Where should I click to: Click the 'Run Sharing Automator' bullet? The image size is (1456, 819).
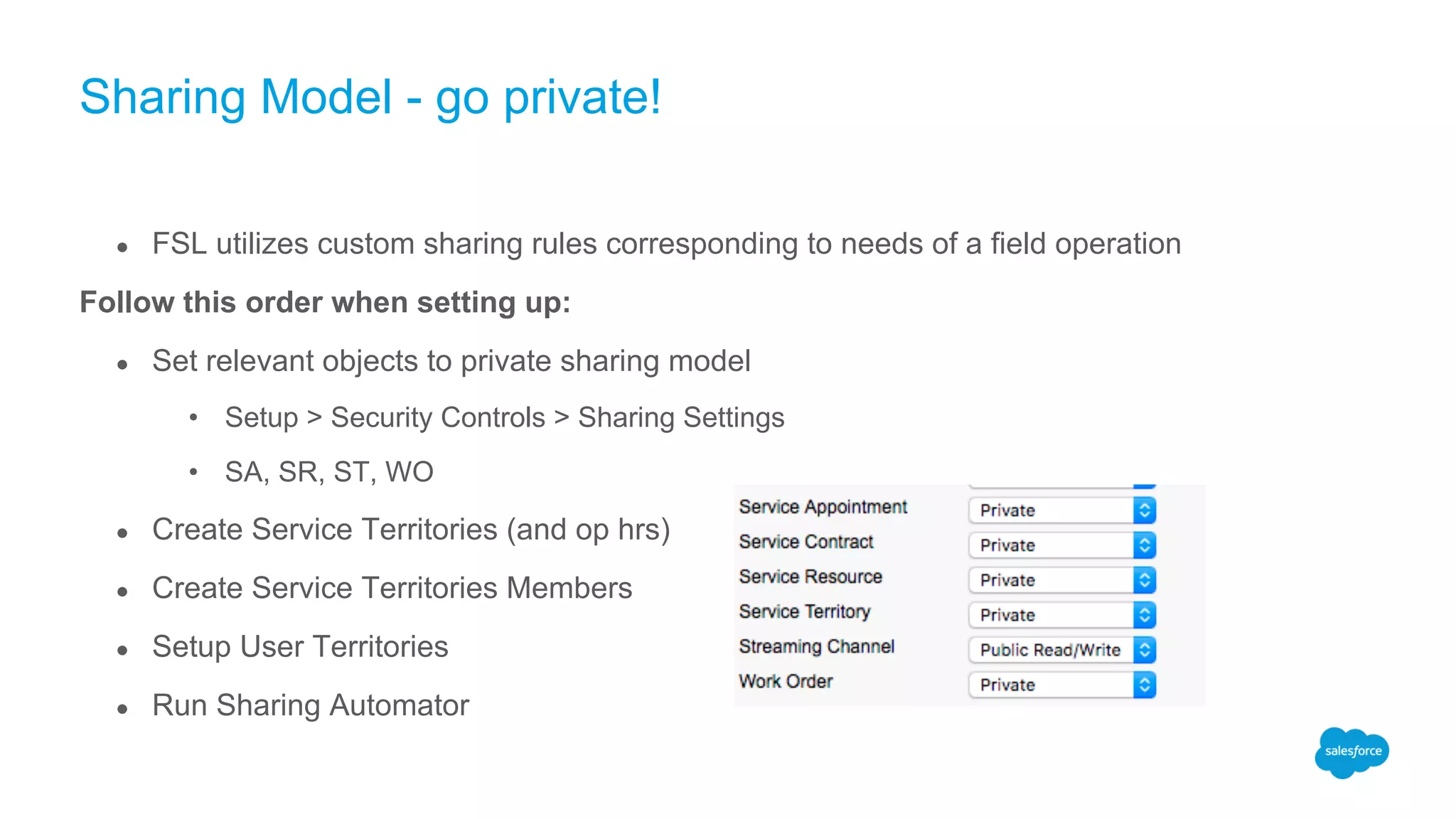pos(311,705)
